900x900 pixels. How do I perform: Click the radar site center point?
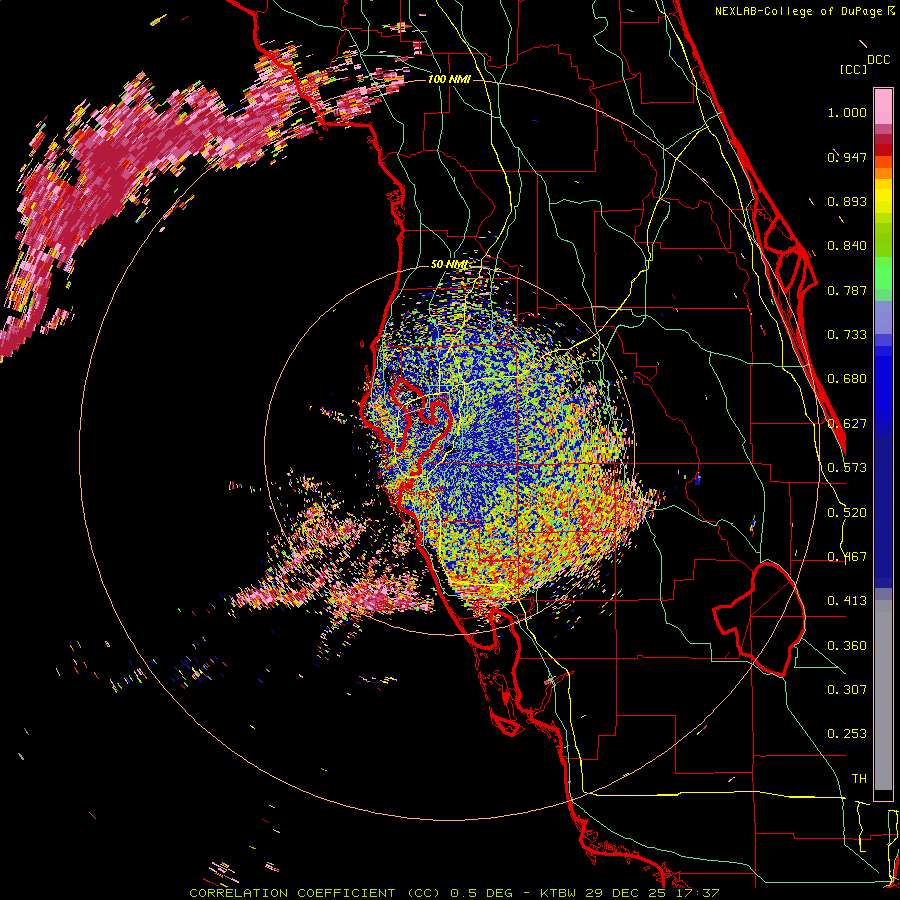[449, 449]
